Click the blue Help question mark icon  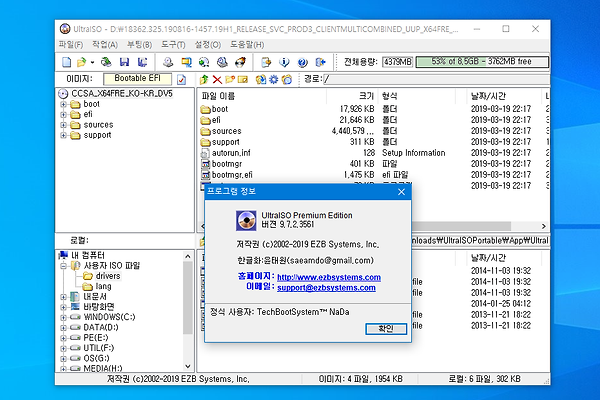[302, 62]
